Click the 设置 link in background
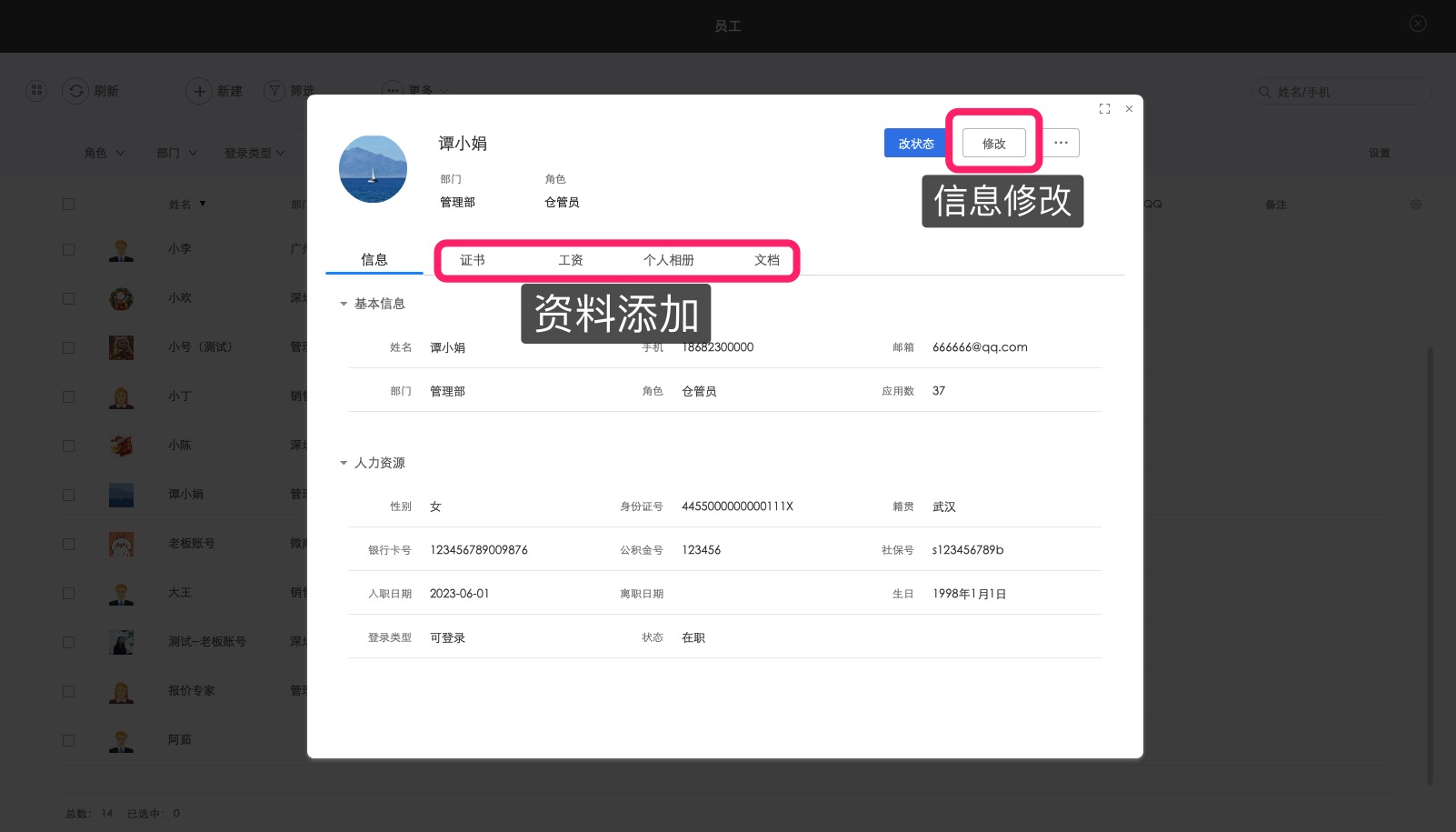Screen dimensions: 1456x832 [x=1380, y=153]
